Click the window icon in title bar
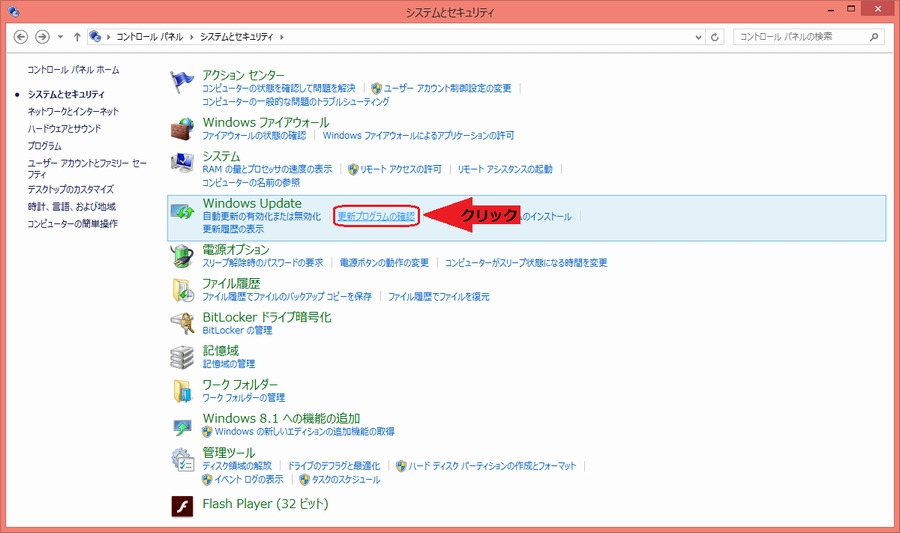The image size is (900, 533). [x=14, y=11]
